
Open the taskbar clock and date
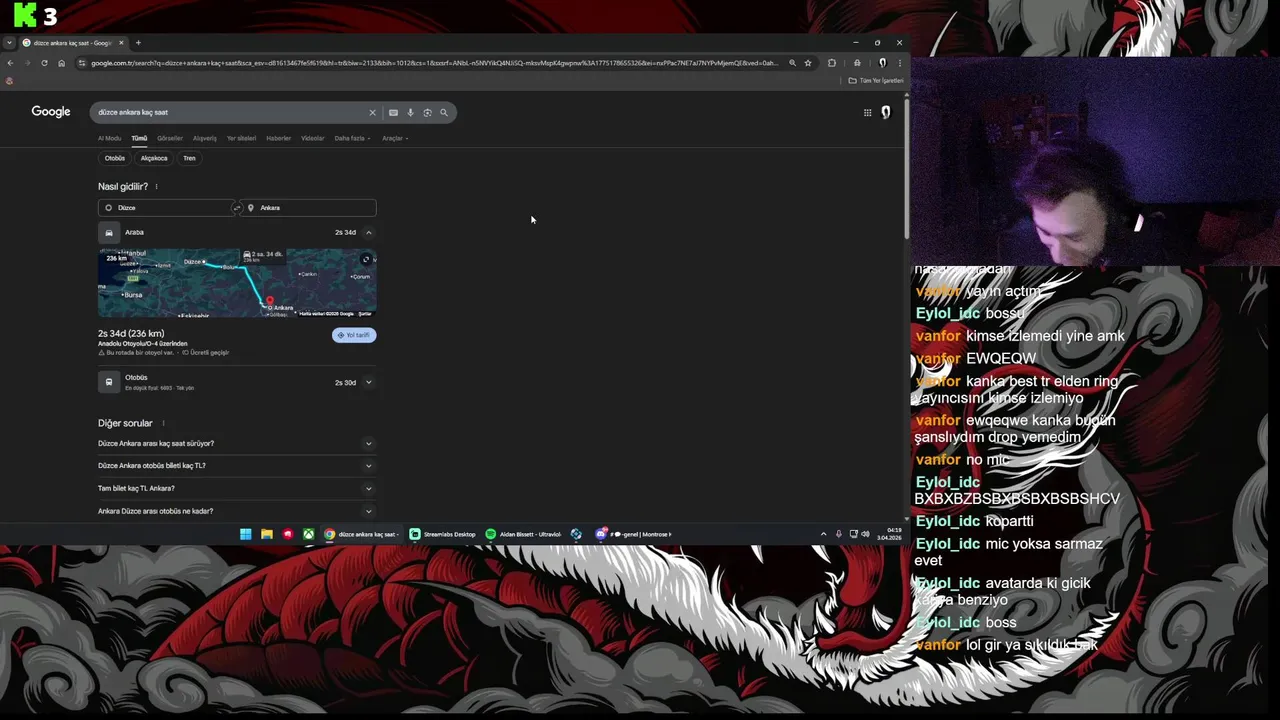click(x=889, y=534)
